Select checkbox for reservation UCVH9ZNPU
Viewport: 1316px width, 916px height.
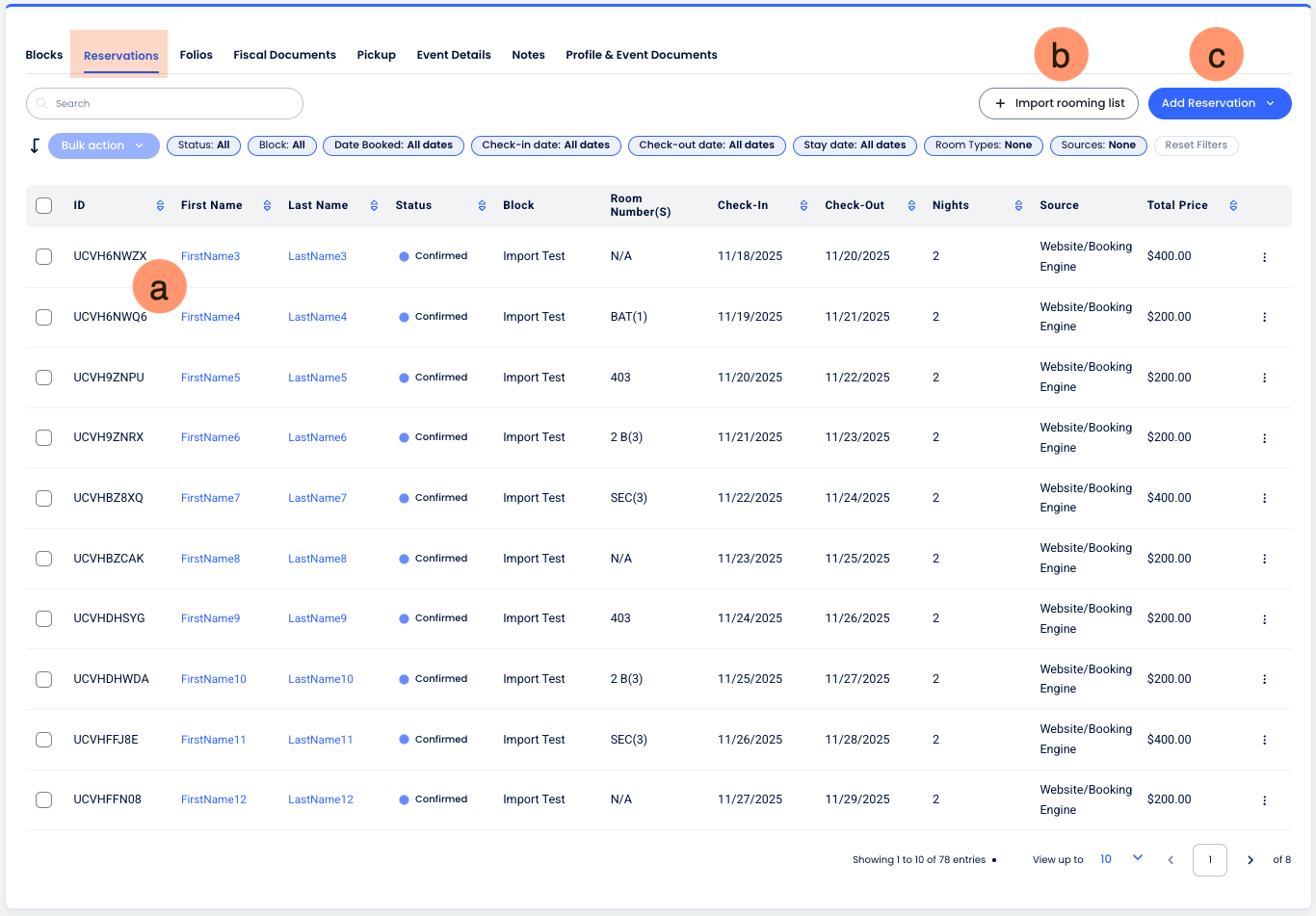44,378
